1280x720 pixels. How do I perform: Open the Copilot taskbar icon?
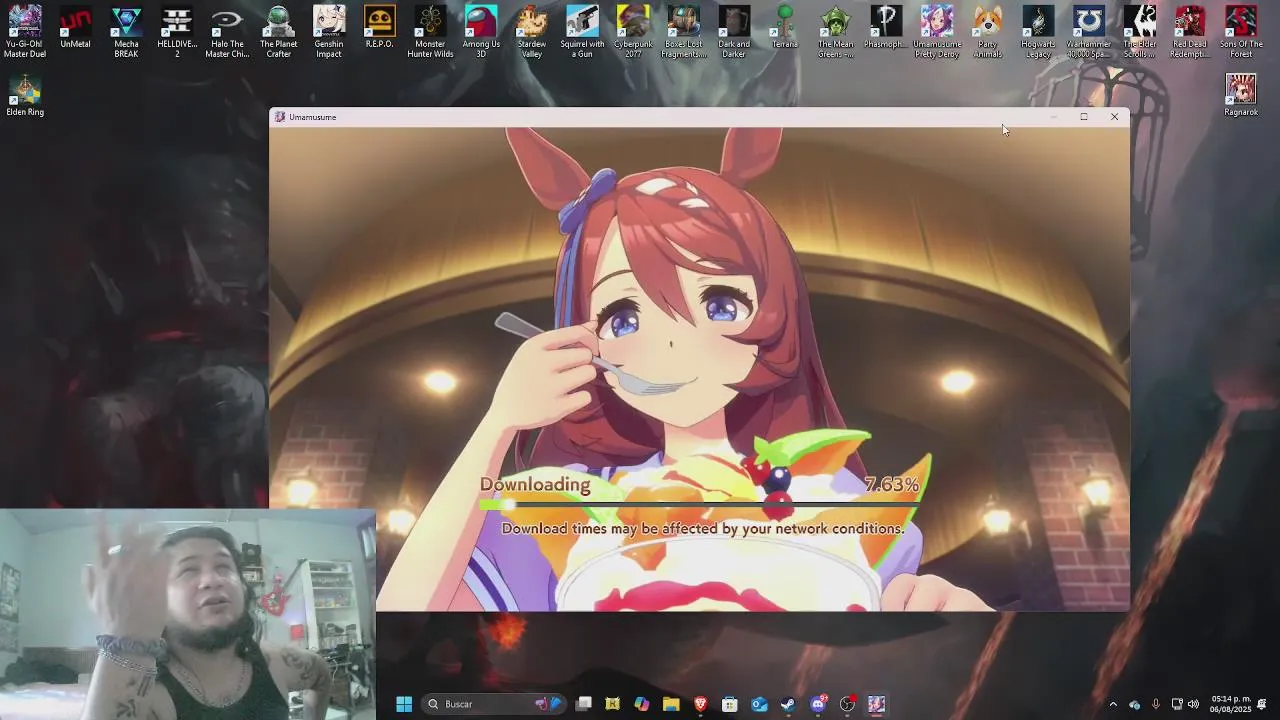pos(642,704)
